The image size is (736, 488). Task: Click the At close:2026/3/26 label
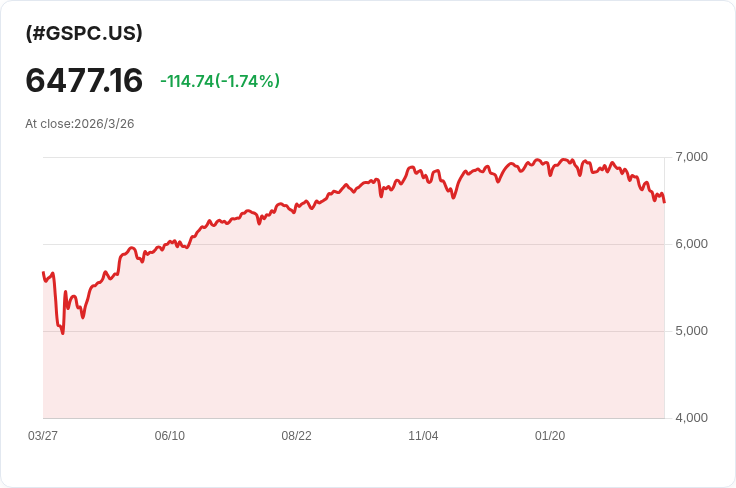click(80, 124)
